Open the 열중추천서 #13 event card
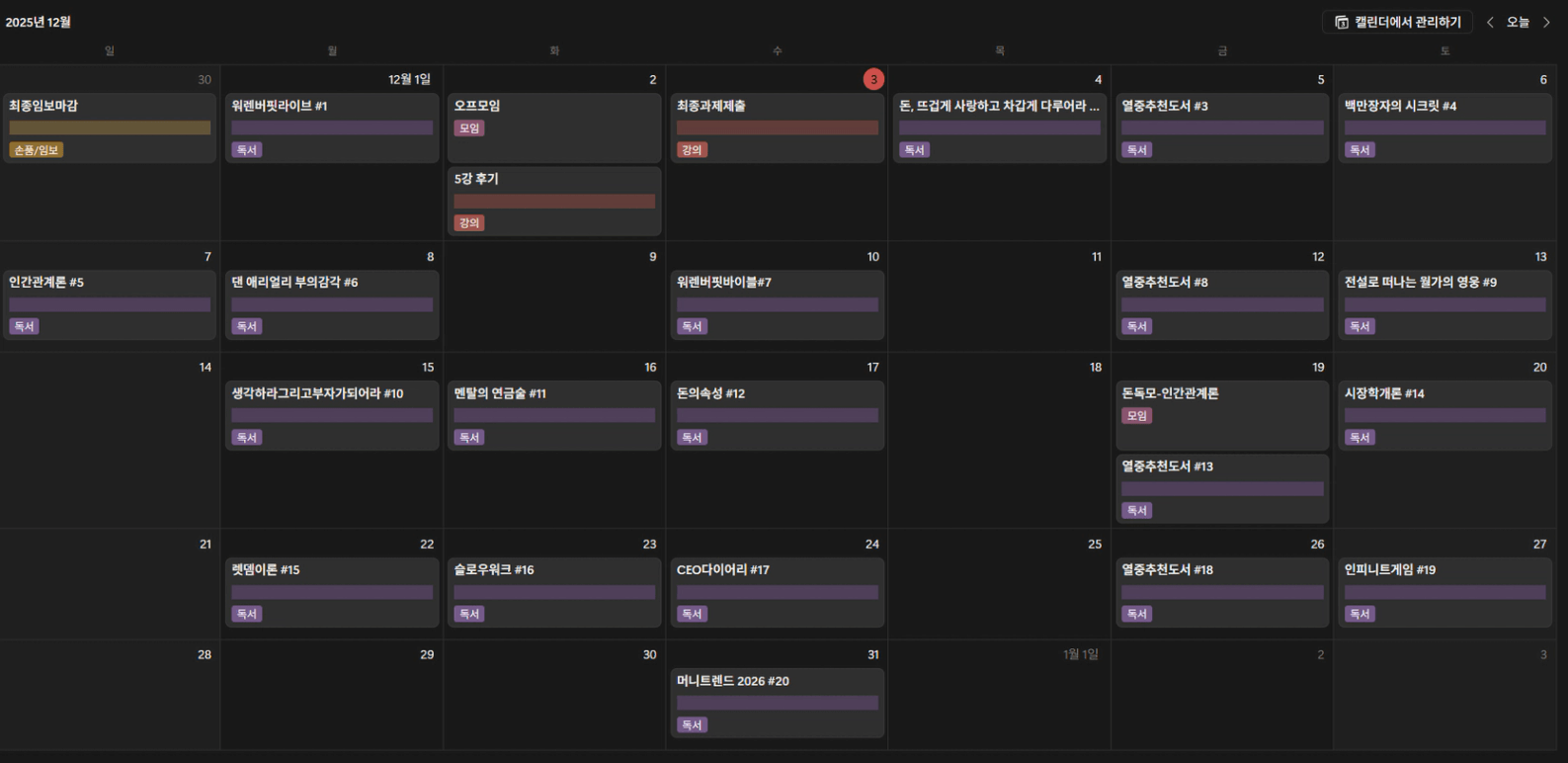The height and width of the screenshot is (763, 1568). [1167, 466]
